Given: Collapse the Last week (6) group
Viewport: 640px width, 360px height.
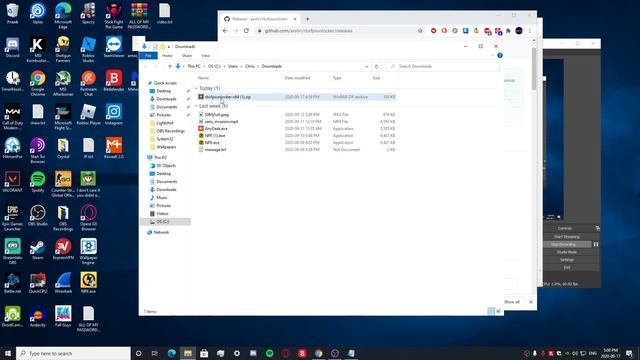Looking at the screenshot, I should coord(196,106).
